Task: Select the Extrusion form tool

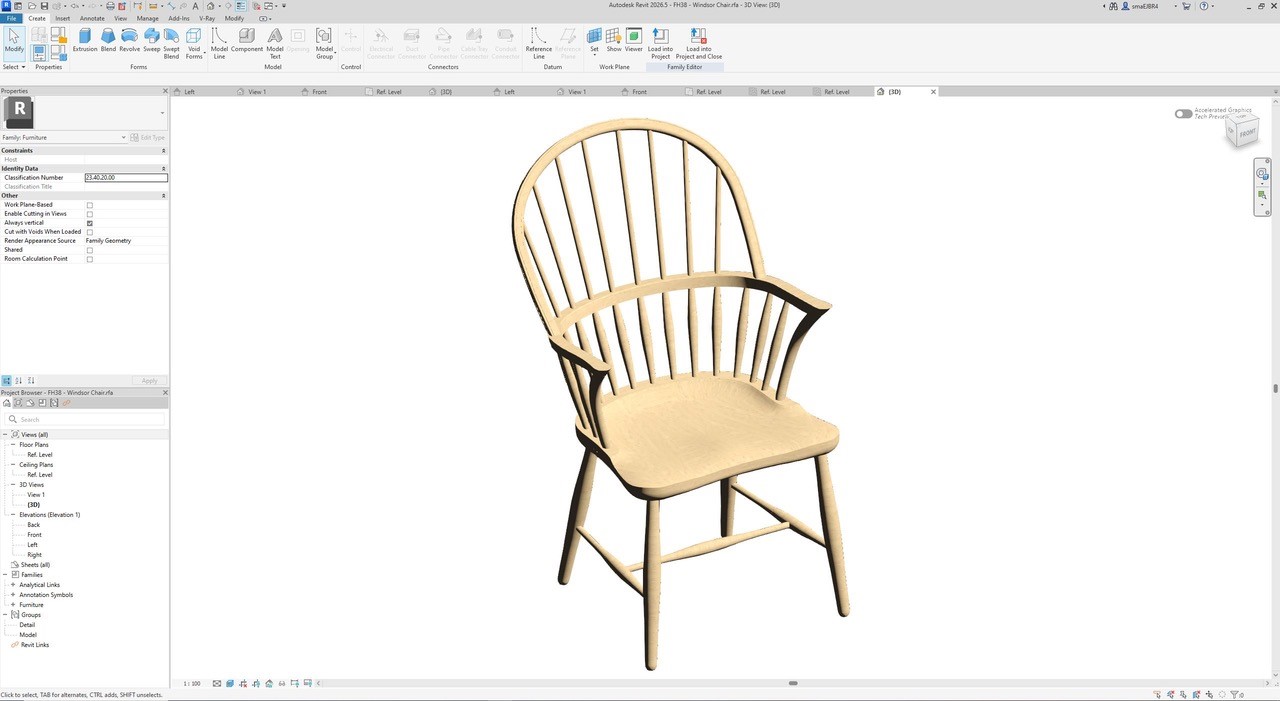Action: (x=85, y=40)
